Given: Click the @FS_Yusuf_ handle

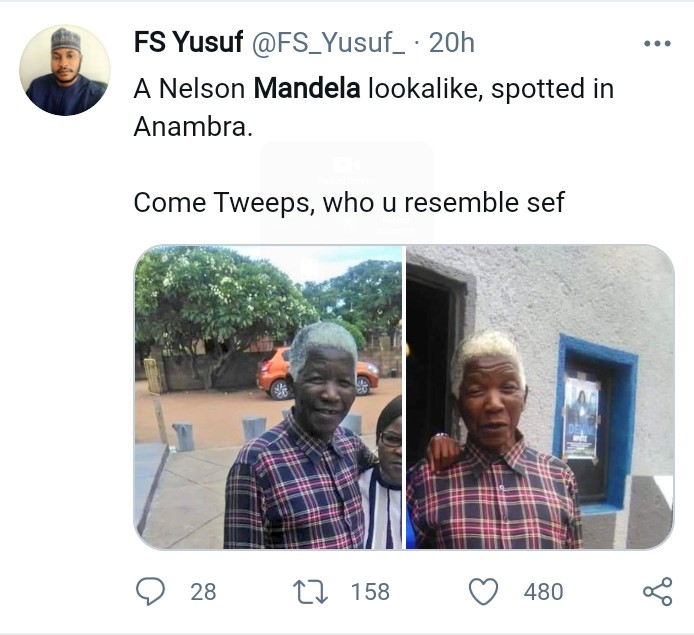Looking at the screenshot, I should (326, 43).
